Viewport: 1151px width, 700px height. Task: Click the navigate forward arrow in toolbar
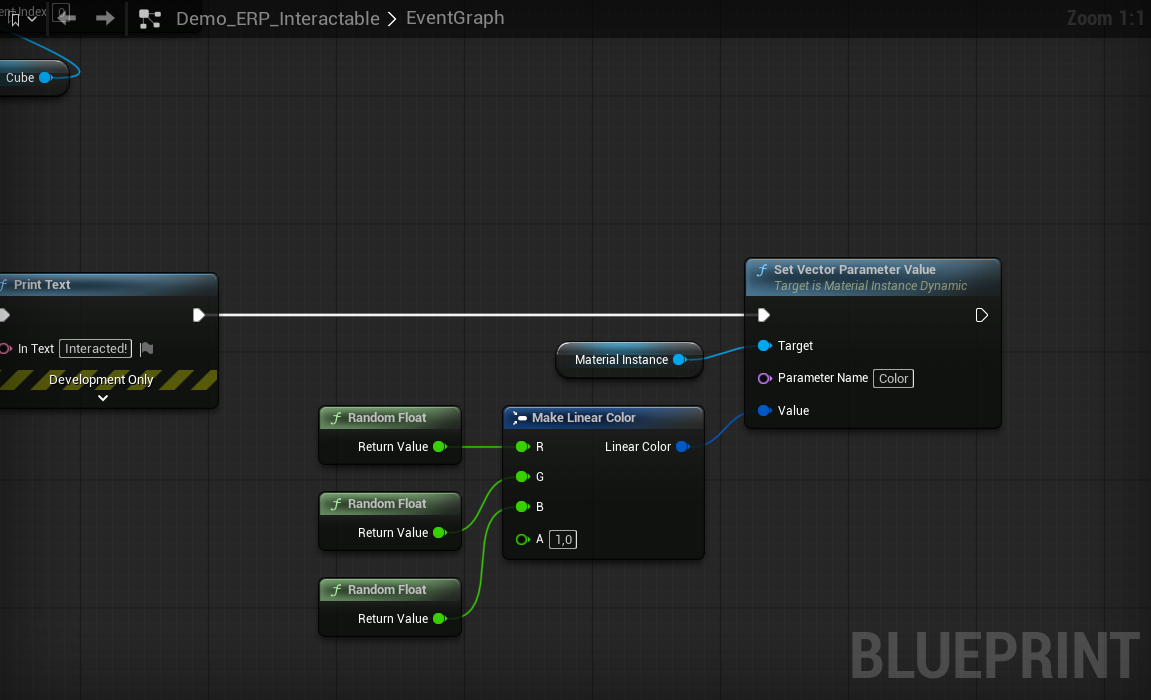point(105,18)
